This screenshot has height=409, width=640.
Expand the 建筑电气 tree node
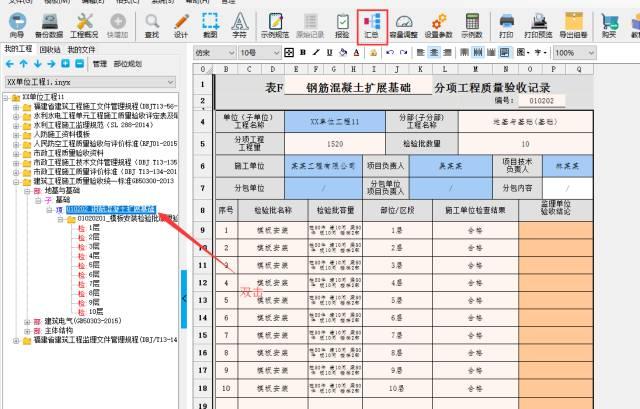coord(27,321)
